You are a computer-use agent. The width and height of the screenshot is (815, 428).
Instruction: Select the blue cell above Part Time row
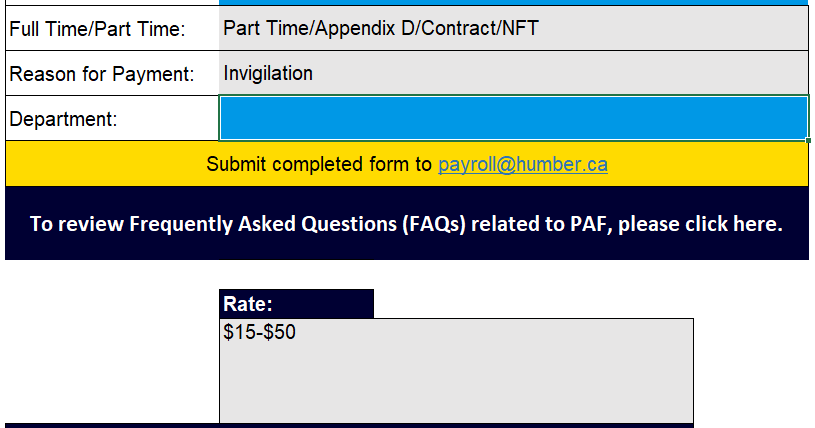(x=514, y=2)
